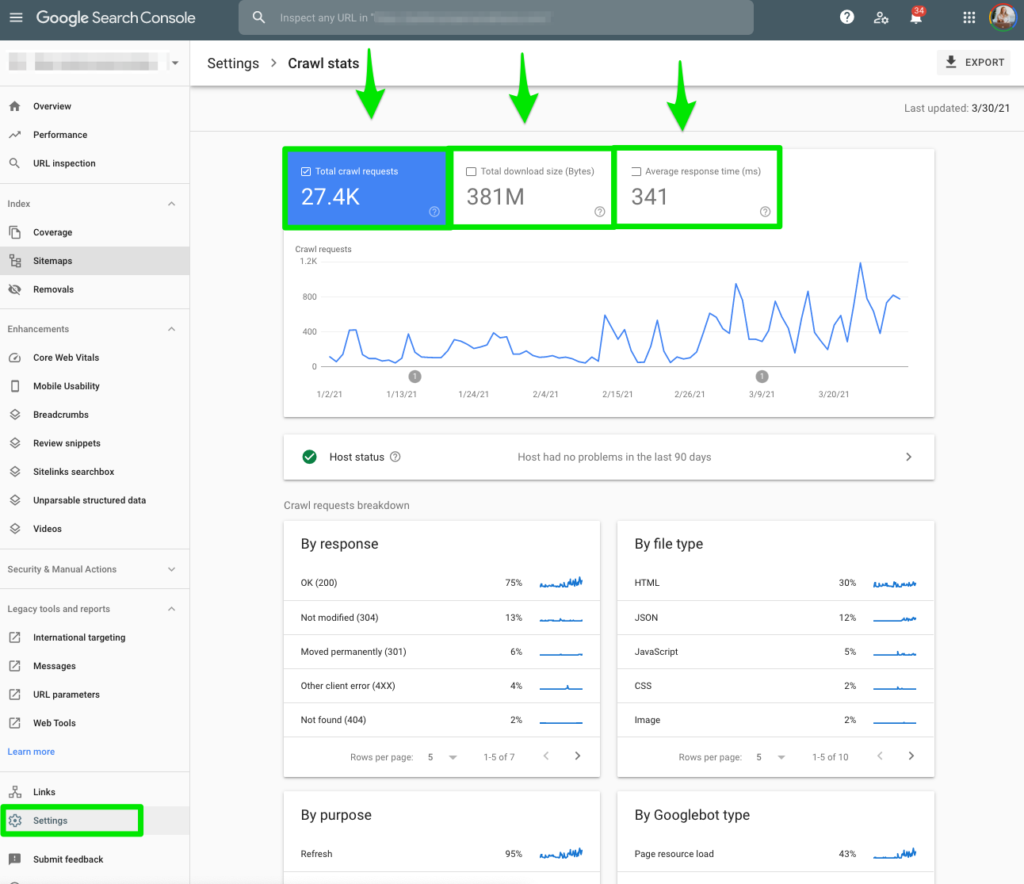Open the Core Web Vitals report
Image resolution: width=1024 pixels, height=884 pixels.
66,357
